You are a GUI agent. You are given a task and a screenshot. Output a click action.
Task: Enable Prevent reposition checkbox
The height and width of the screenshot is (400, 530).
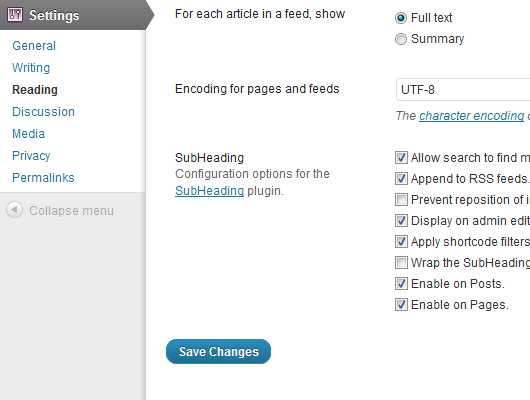(401, 199)
